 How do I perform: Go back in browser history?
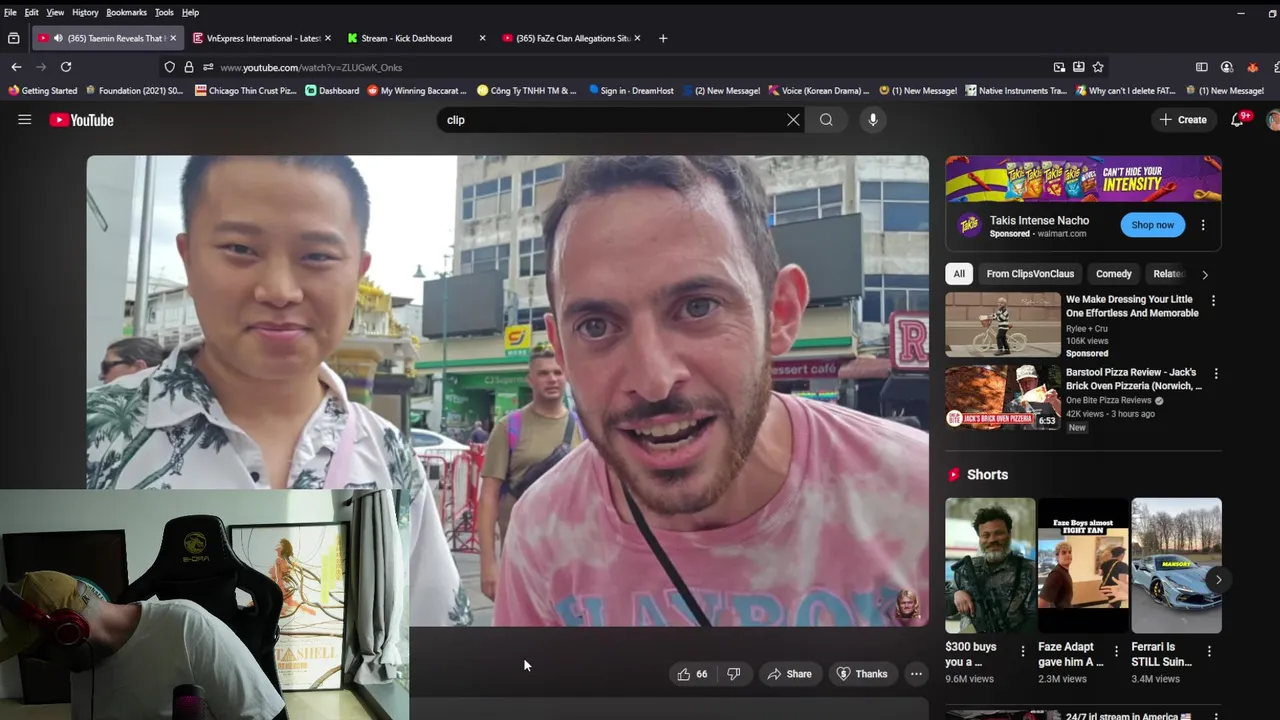(x=16, y=67)
